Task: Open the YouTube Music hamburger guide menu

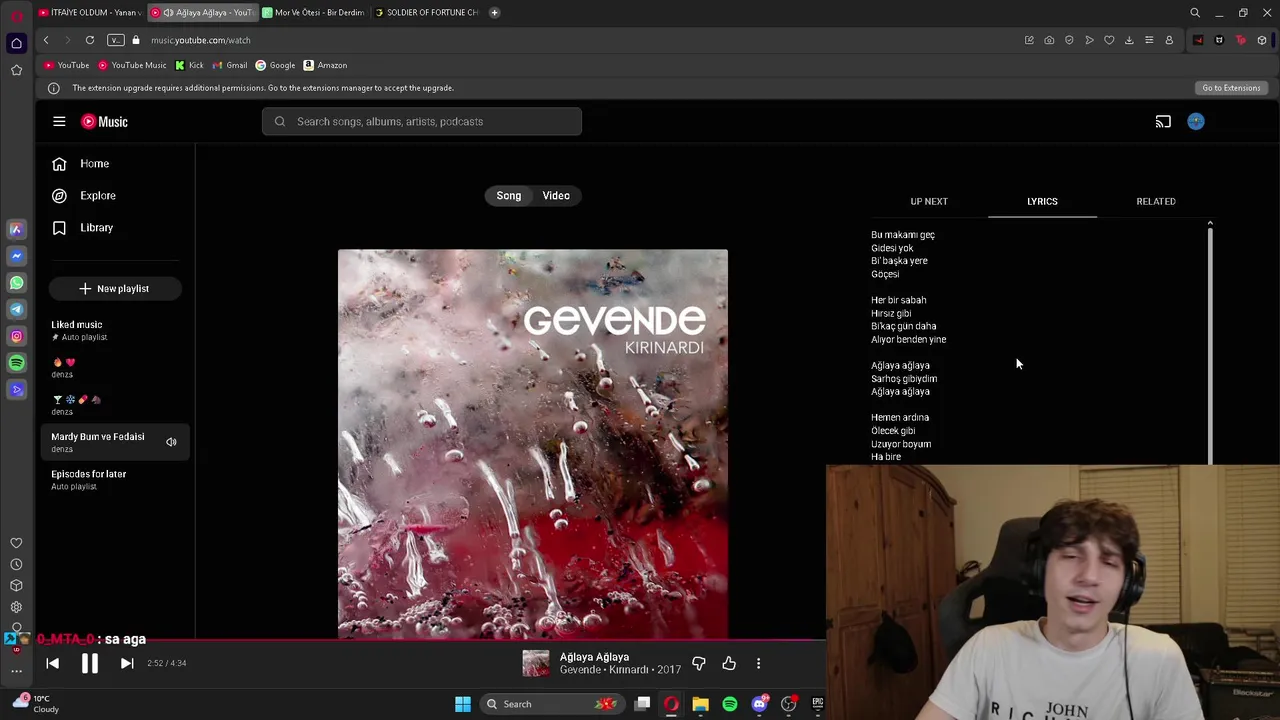Action: click(59, 121)
